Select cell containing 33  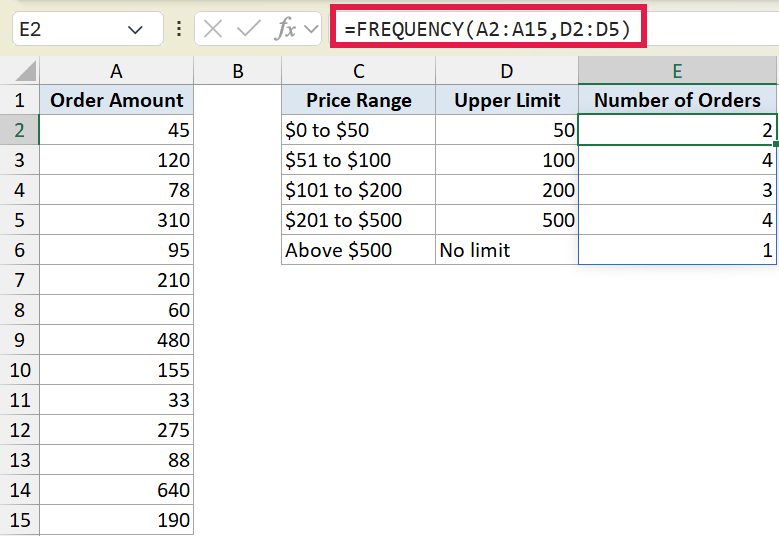pyautogui.click(x=116, y=399)
